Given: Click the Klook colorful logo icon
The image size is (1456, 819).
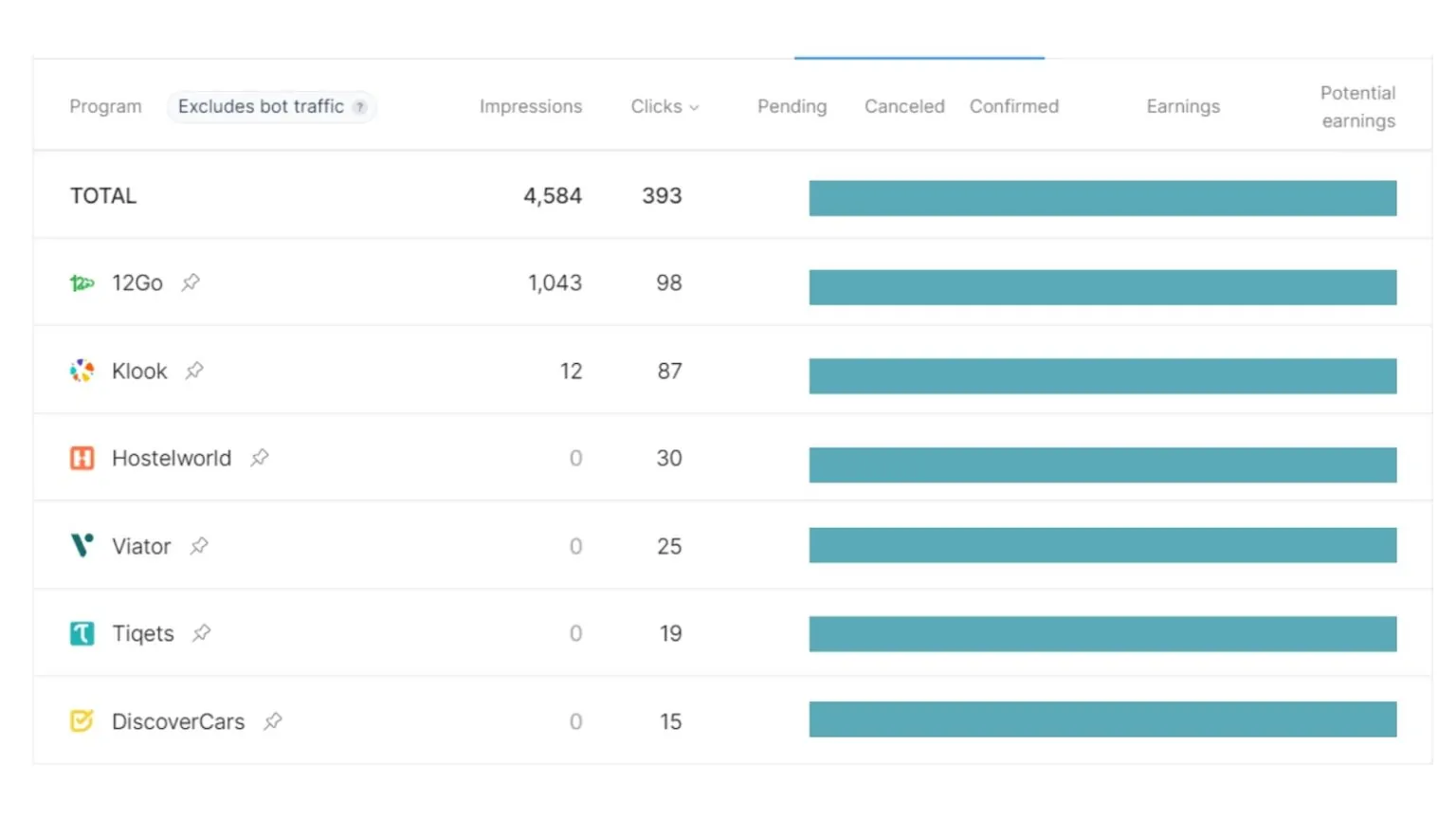Looking at the screenshot, I should pyautogui.click(x=82, y=371).
